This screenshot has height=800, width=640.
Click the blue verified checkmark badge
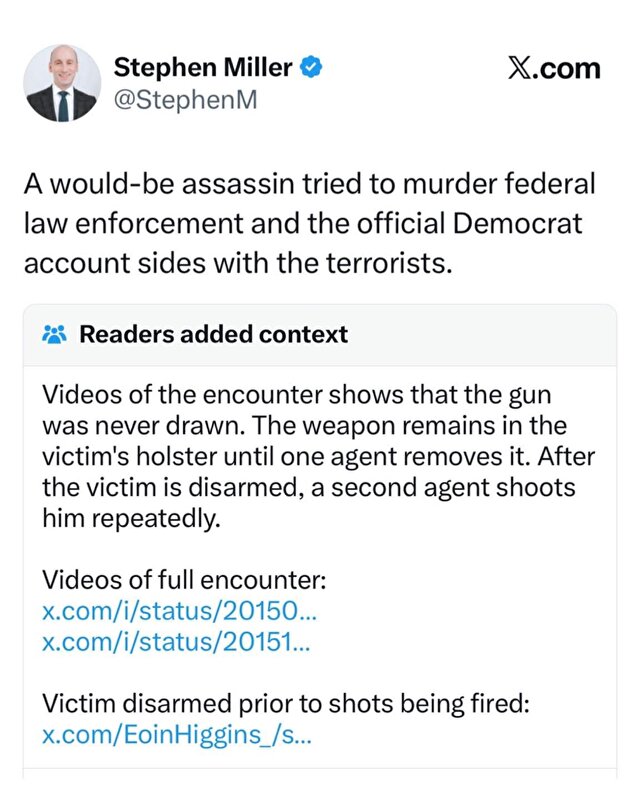pos(312,68)
